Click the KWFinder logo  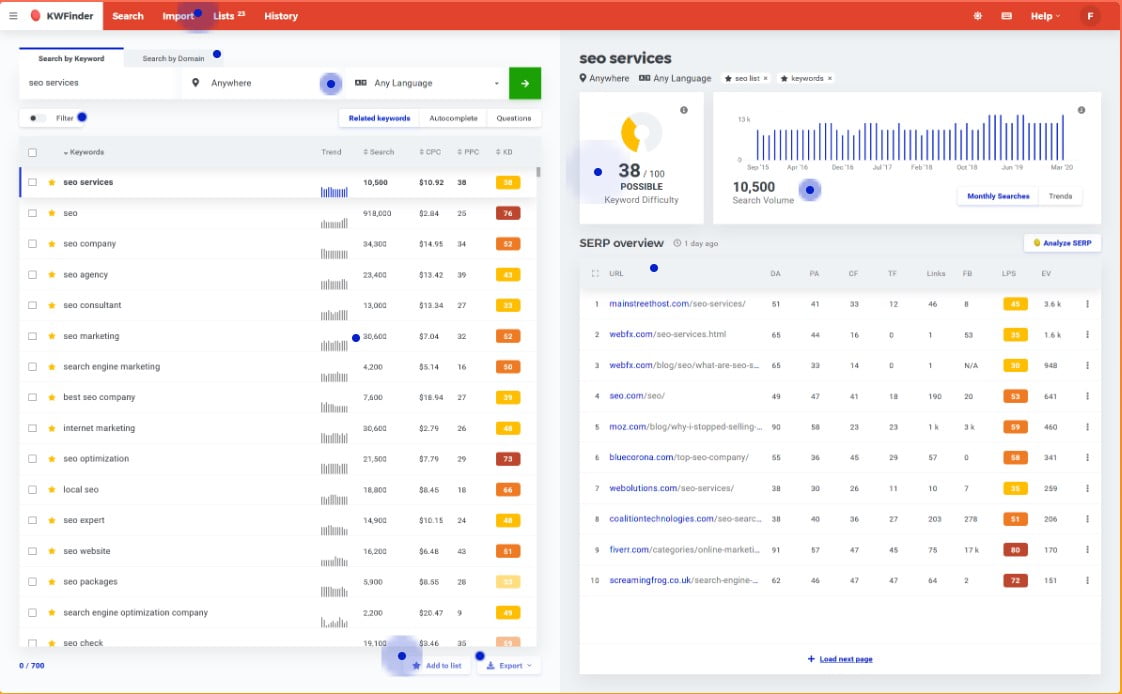[62, 16]
